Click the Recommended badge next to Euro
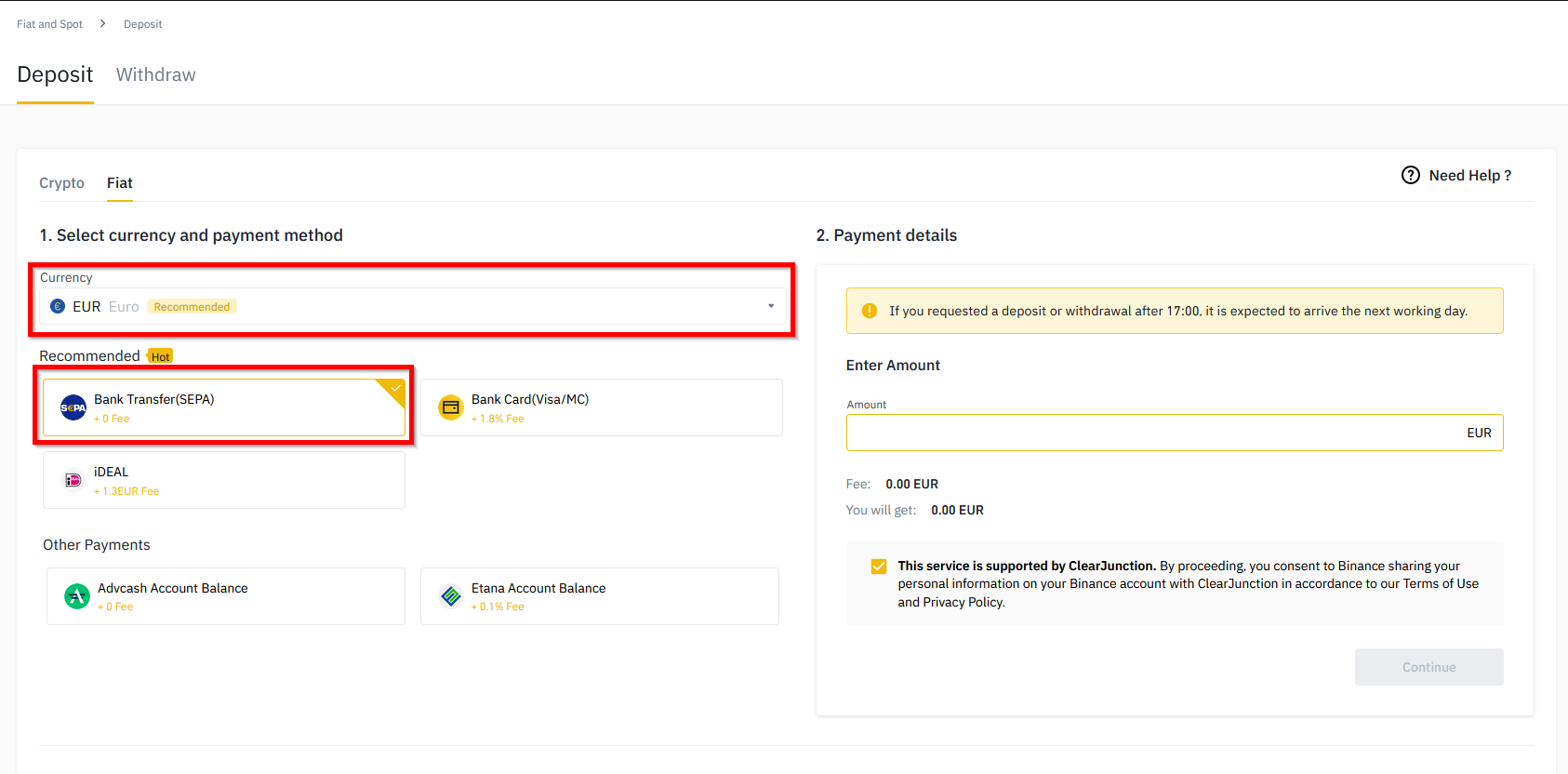This screenshot has height=774, width=1568. point(192,307)
